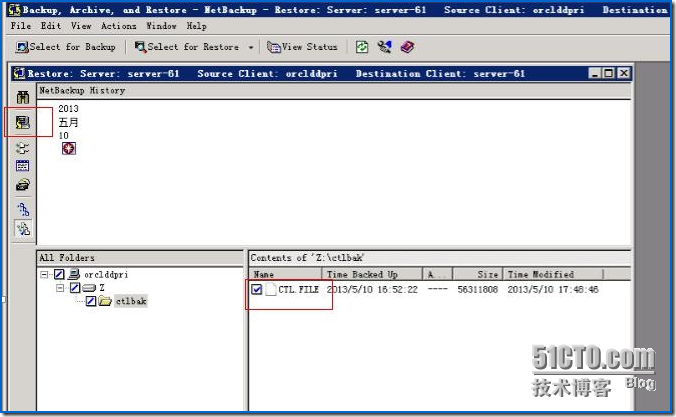The width and height of the screenshot is (676, 417).
Task: Click the Restore window's title icon
Action: (x=19, y=73)
